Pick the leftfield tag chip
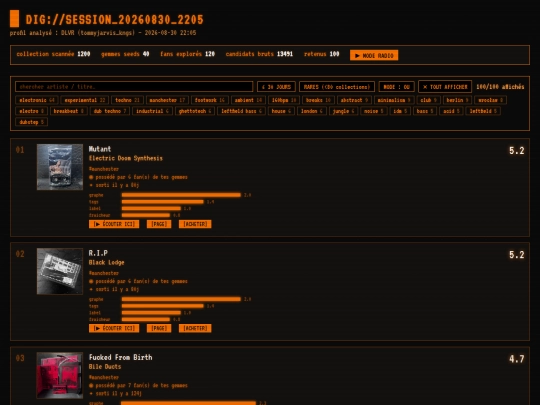 (483, 111)
